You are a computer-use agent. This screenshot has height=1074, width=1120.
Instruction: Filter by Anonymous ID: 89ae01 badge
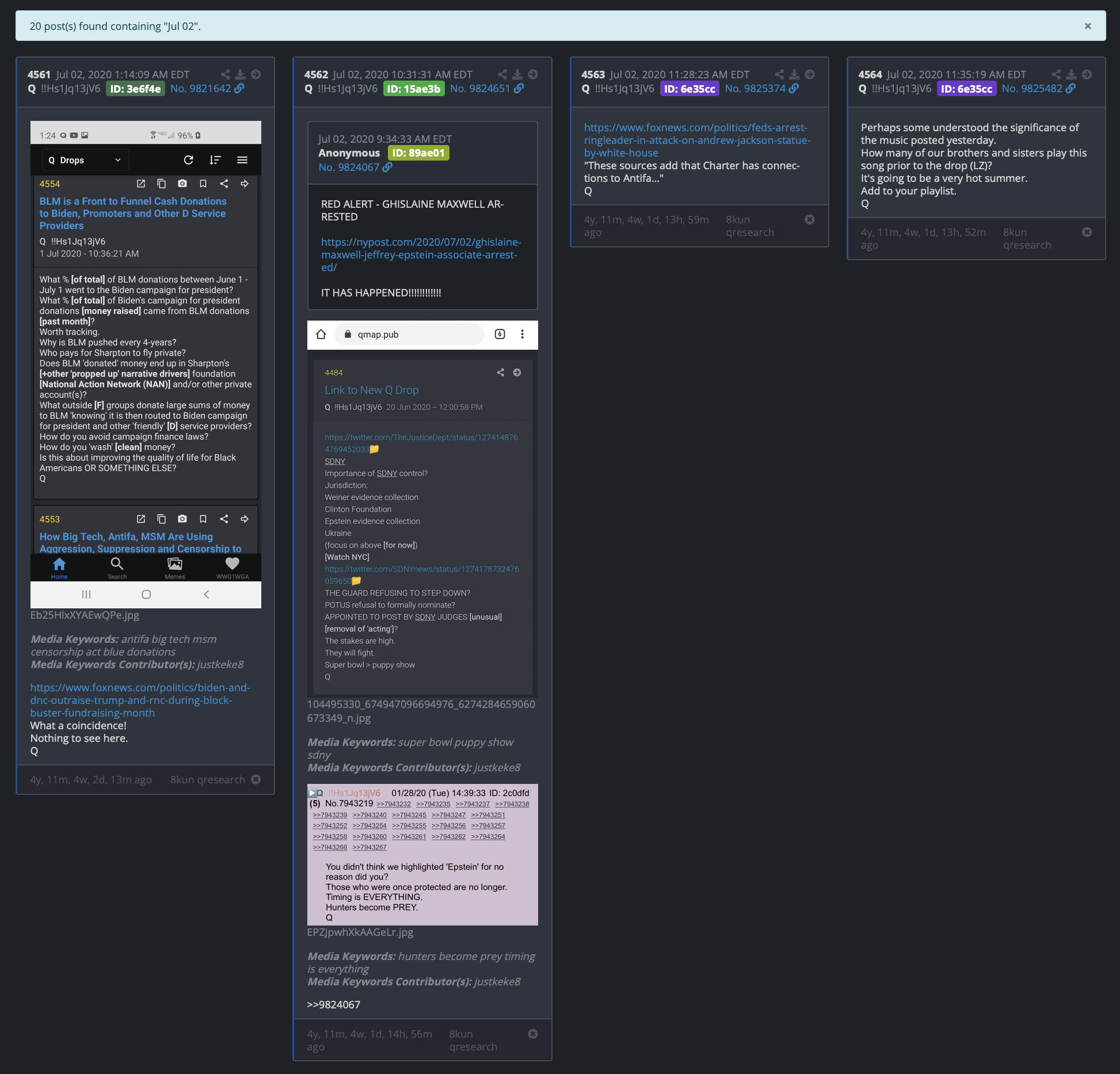[x=418, y=153]
